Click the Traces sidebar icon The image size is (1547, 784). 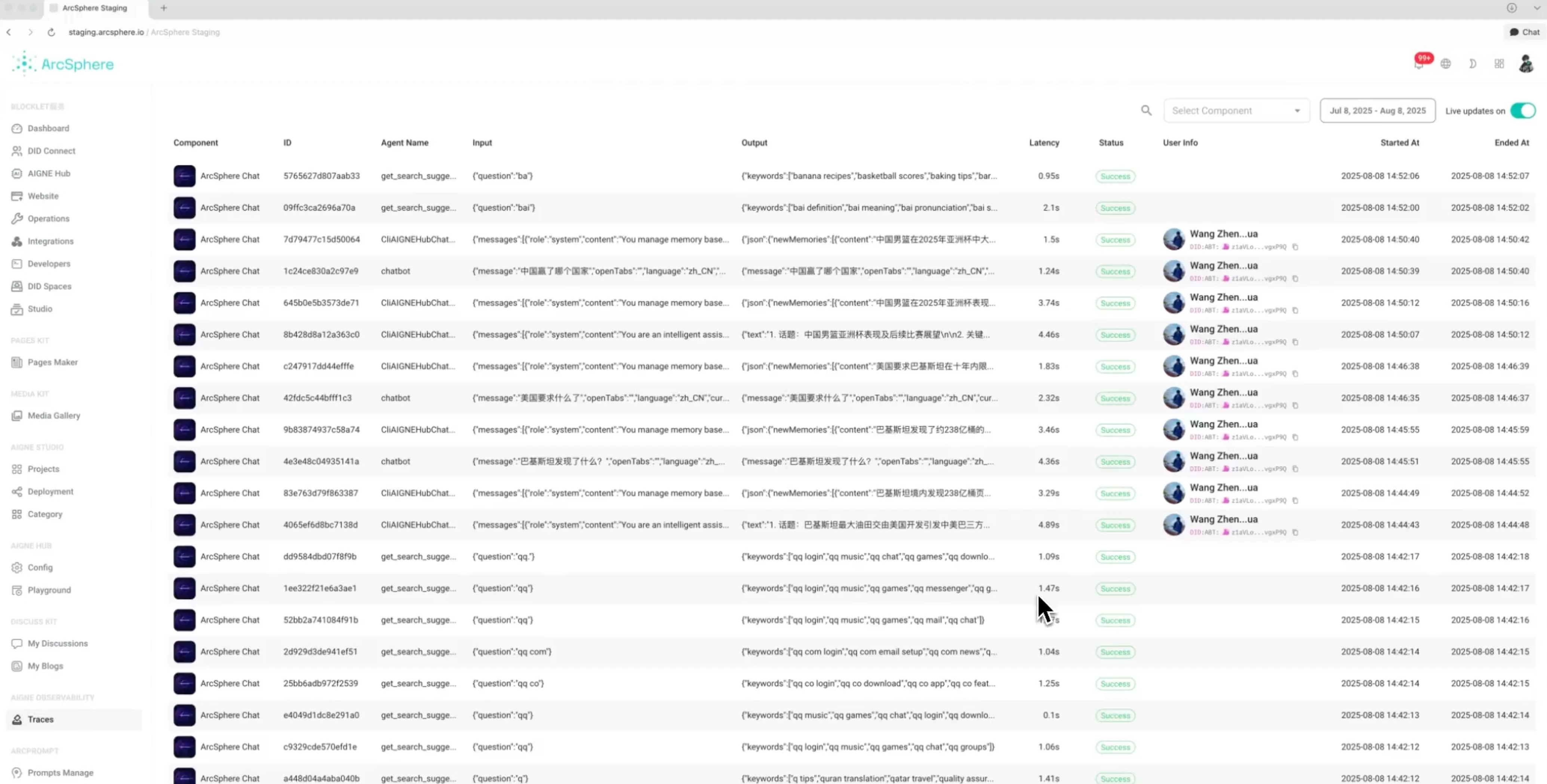(x=17, y=719)
